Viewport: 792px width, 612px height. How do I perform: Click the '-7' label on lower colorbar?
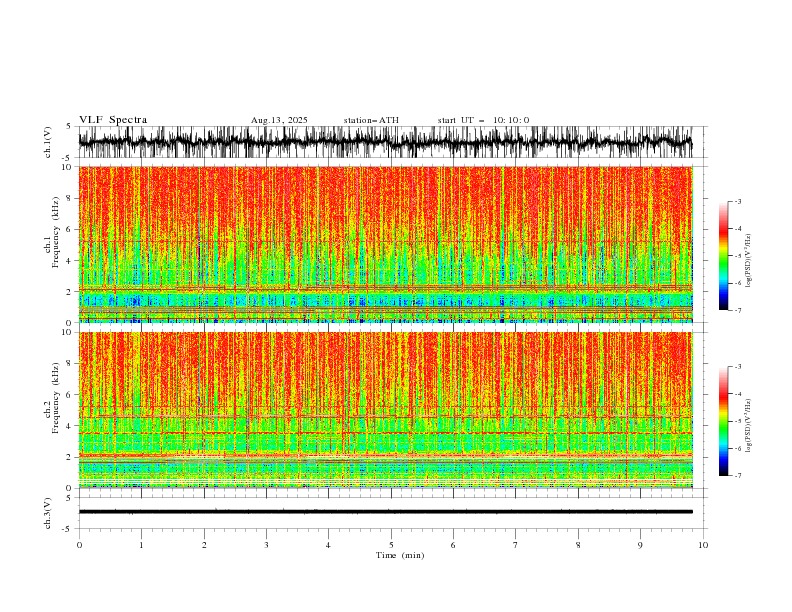738,476
